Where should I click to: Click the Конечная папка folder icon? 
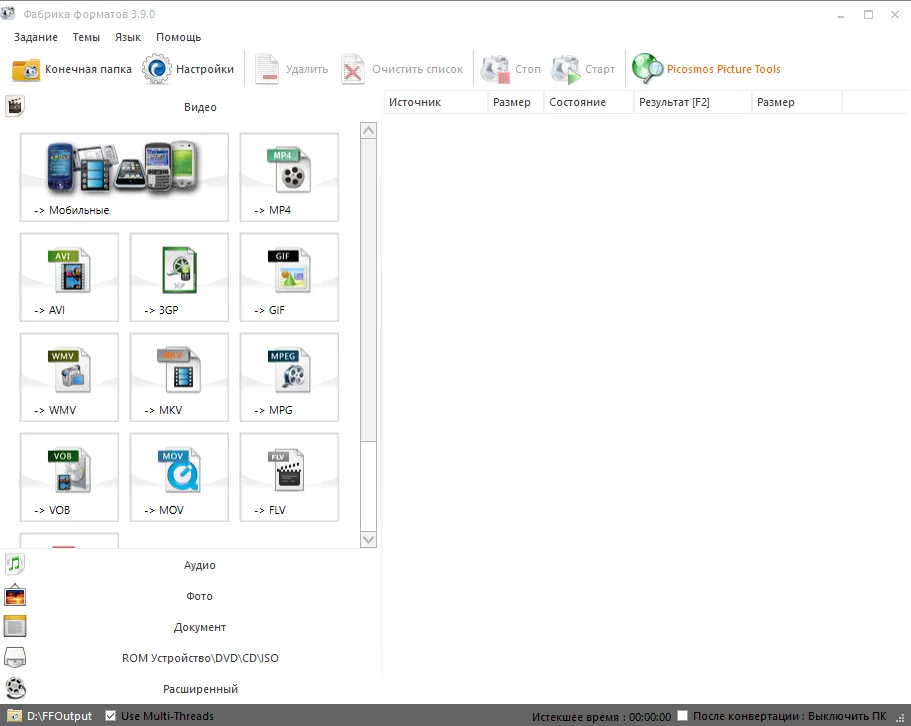pyautogui.click(x=26, y=70)
